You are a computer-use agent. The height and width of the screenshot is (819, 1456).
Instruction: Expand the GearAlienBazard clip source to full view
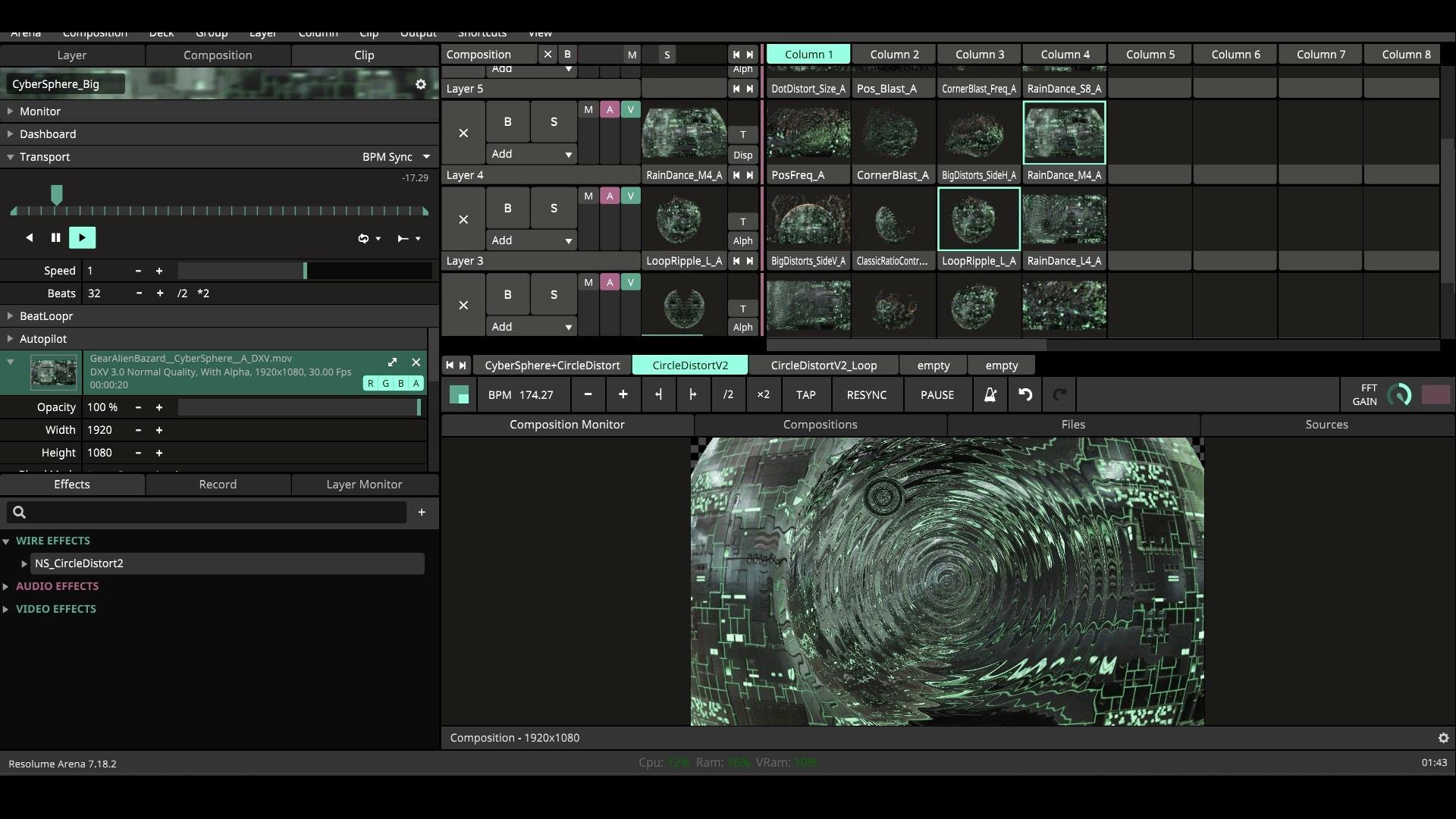tap(392, 362)
